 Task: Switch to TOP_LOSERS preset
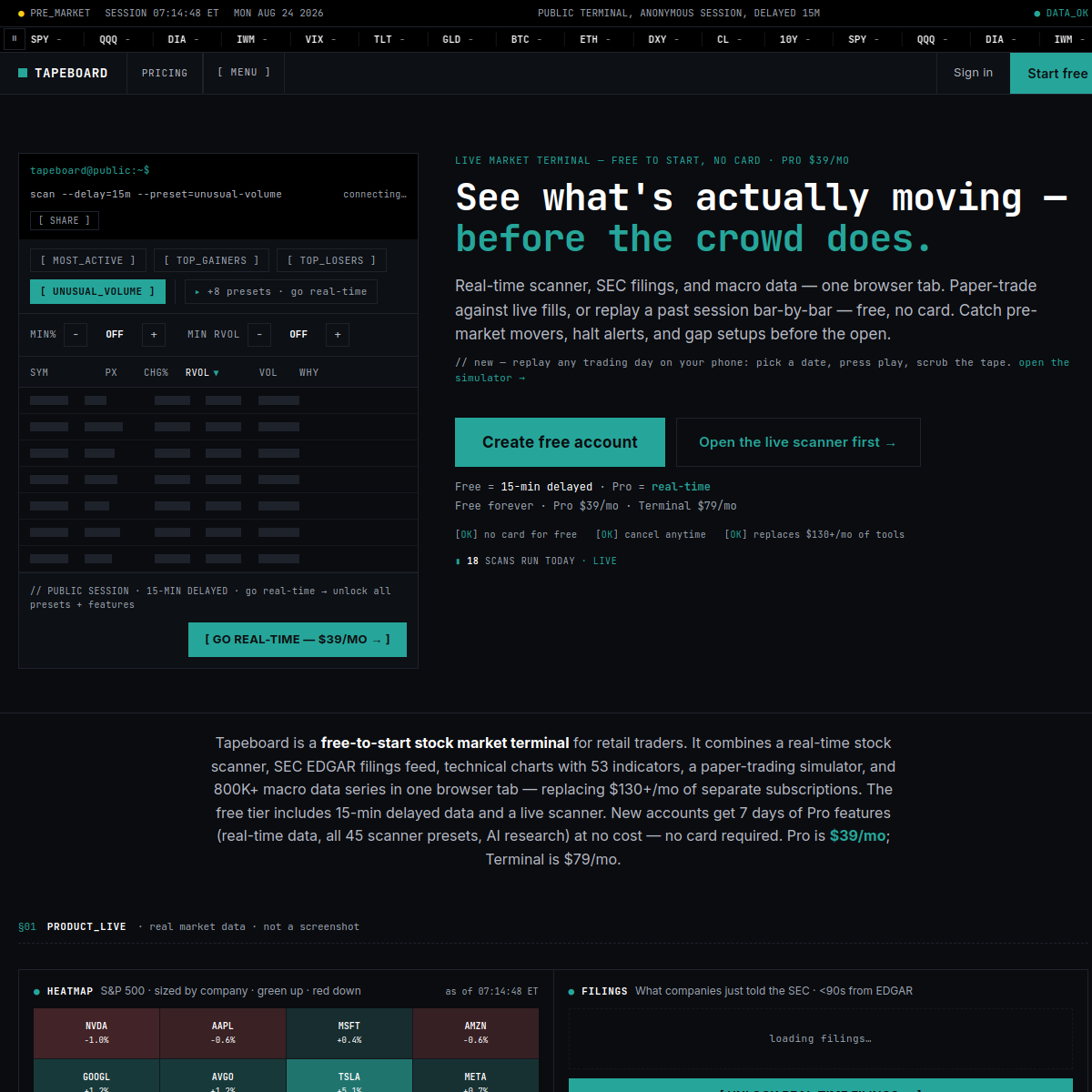[331, 260]
